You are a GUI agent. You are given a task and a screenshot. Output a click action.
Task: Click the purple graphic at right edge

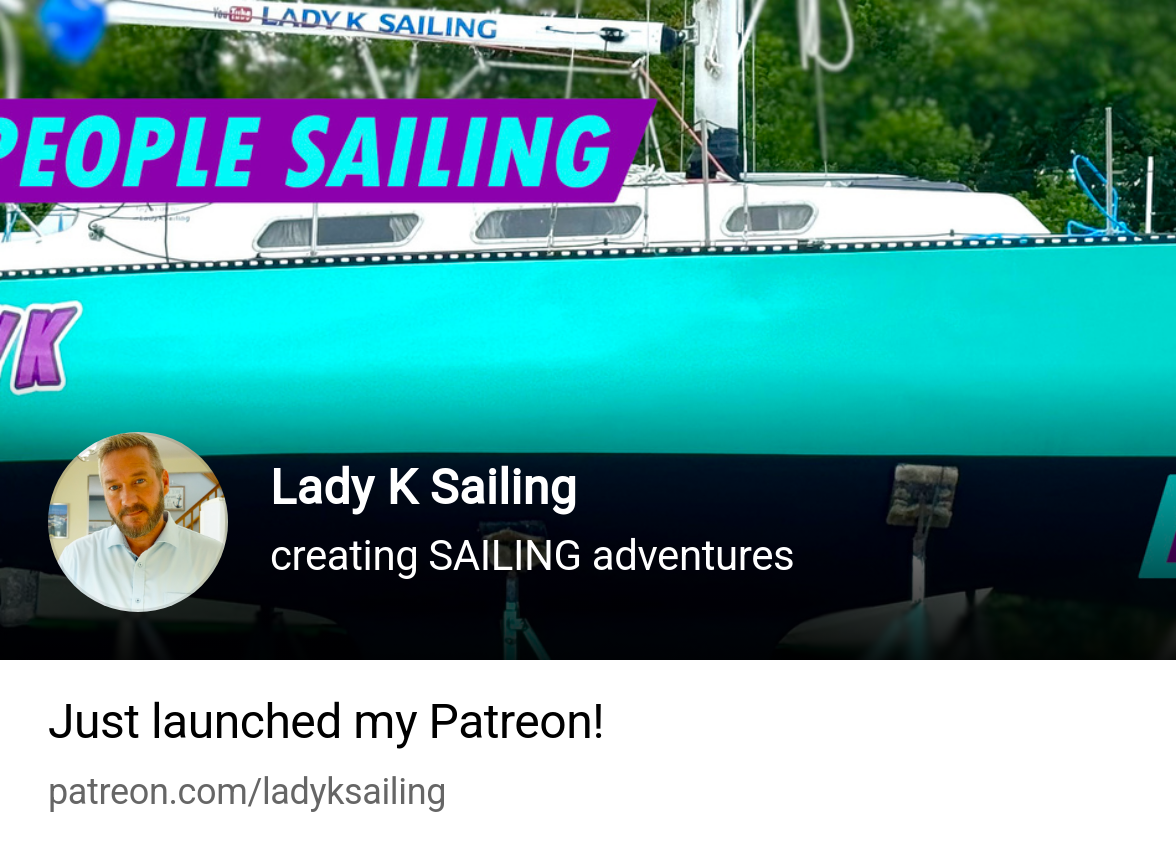click(1158, 528)
